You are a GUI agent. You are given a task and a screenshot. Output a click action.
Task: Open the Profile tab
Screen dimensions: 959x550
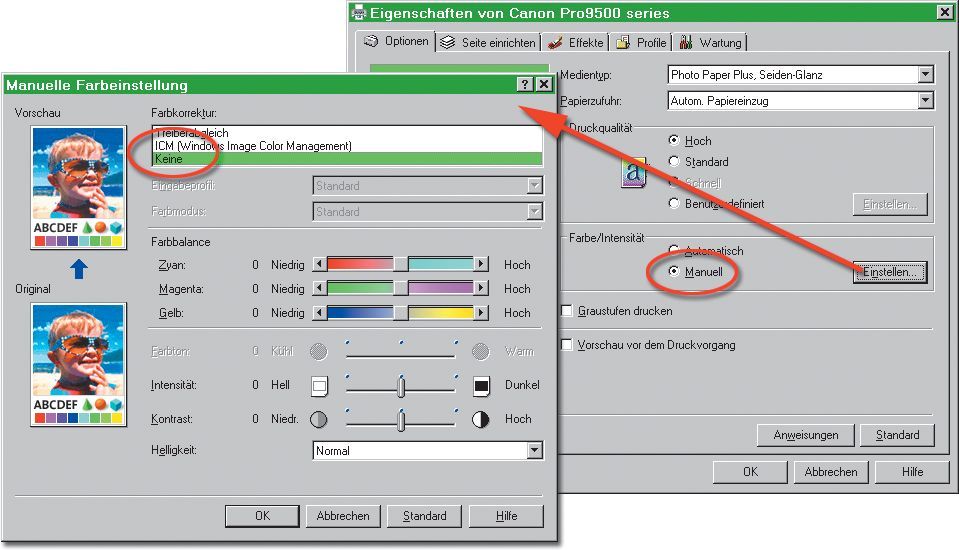[x=641, y=43]
